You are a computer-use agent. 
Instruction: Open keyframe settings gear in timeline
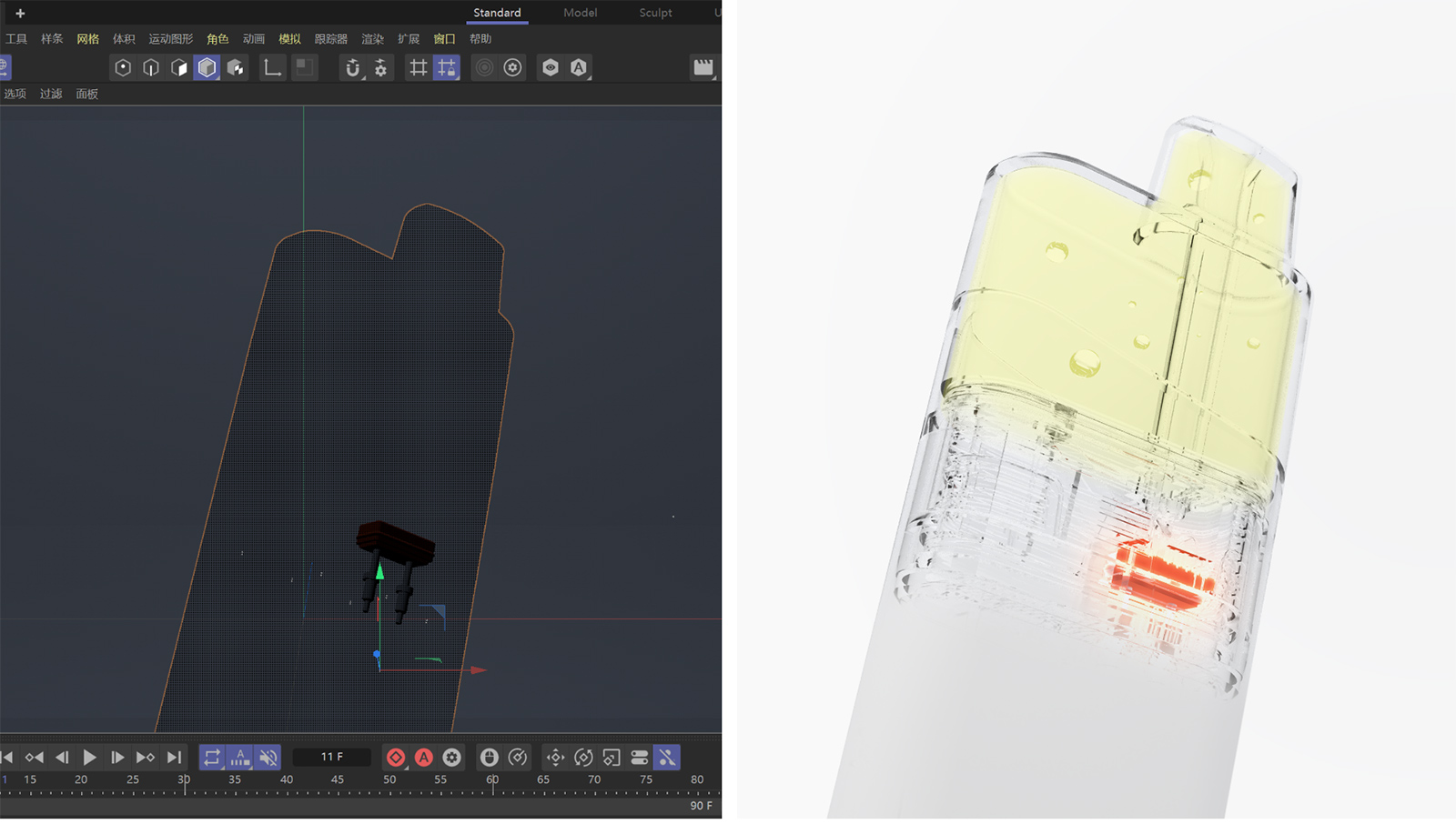[452, 758]
